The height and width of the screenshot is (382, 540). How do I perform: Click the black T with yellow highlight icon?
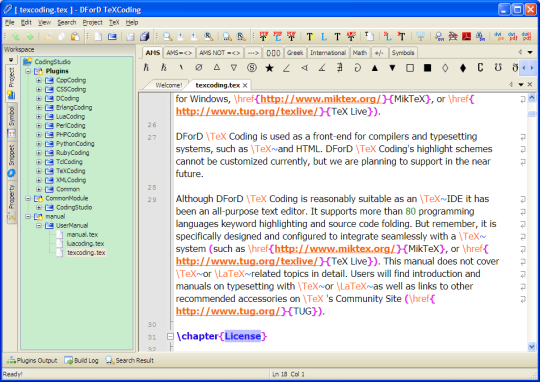click(310, 36)
